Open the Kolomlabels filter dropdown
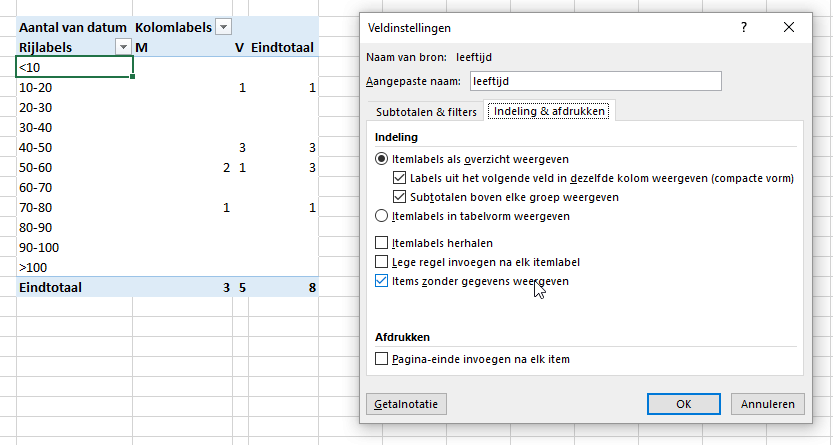The width and height of the screenshot is (833, 445). [223, 27]
